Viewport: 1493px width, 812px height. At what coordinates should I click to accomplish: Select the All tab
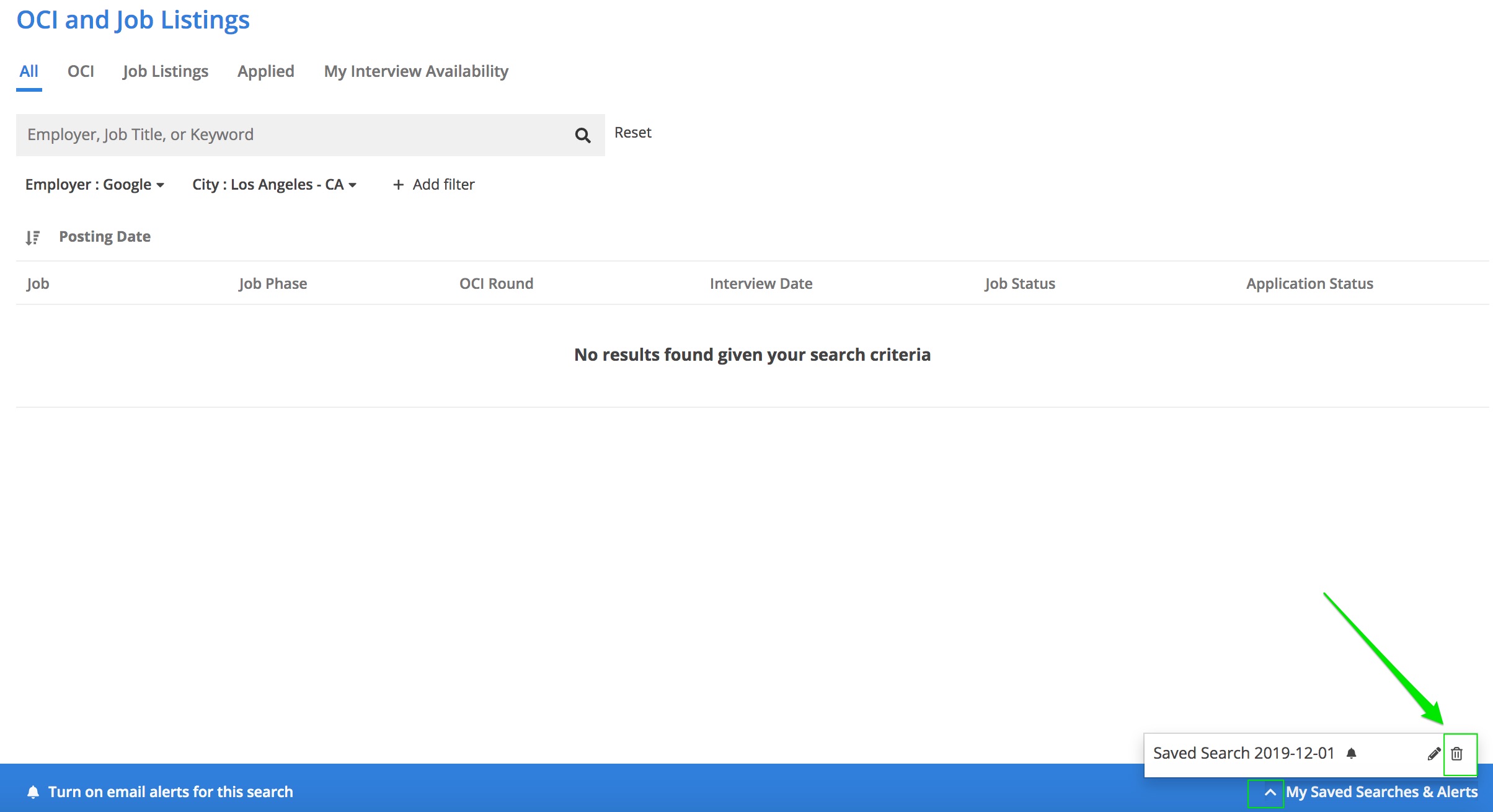tap(29, 71)
